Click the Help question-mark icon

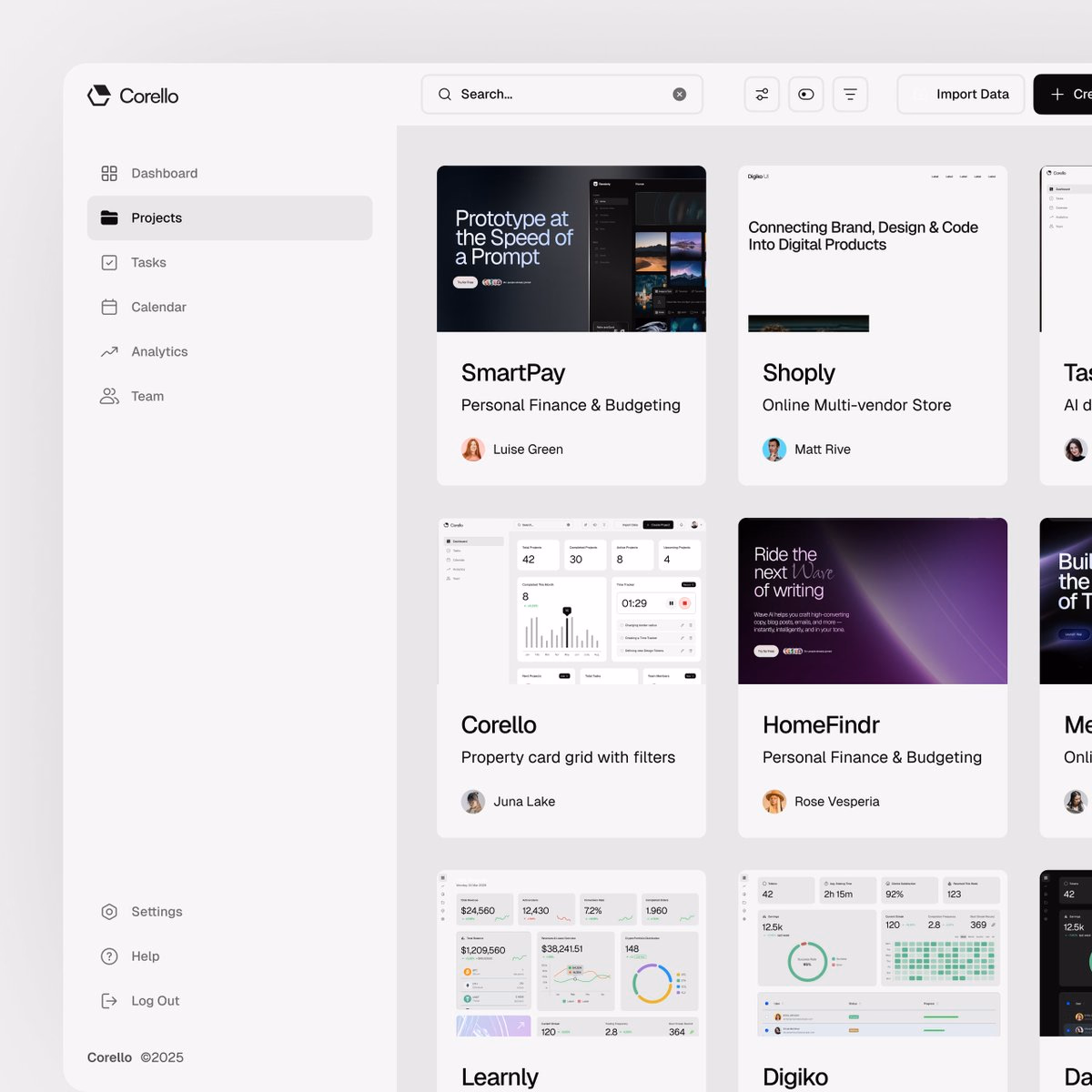coord(109,956)
